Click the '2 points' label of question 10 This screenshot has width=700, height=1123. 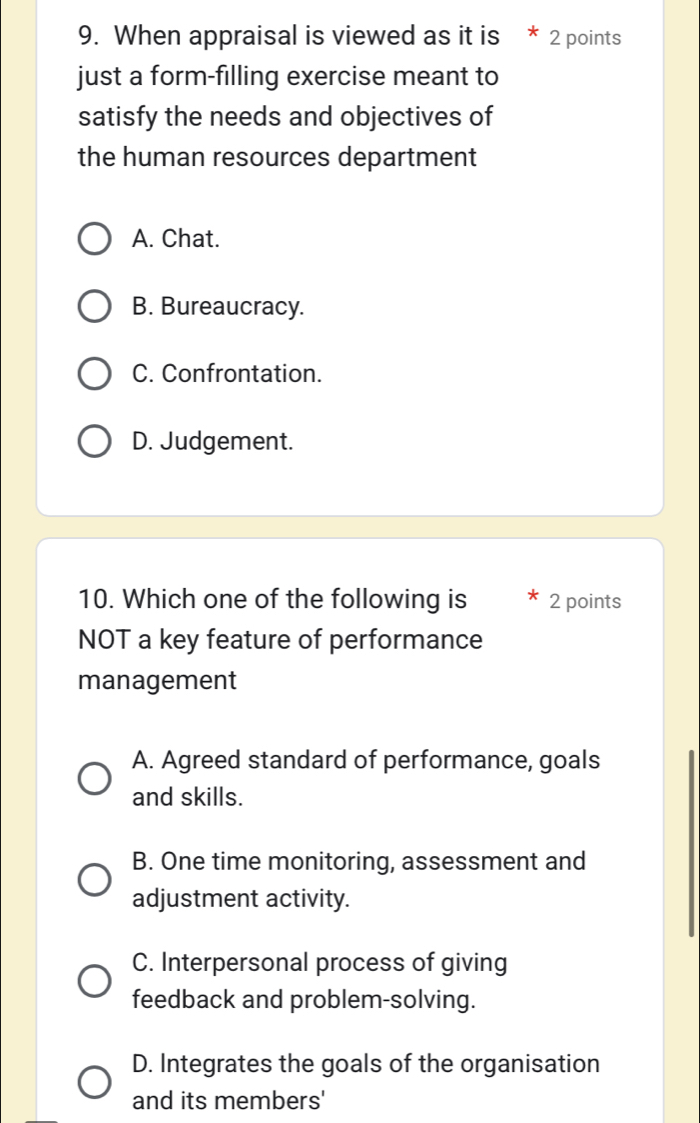585,602
